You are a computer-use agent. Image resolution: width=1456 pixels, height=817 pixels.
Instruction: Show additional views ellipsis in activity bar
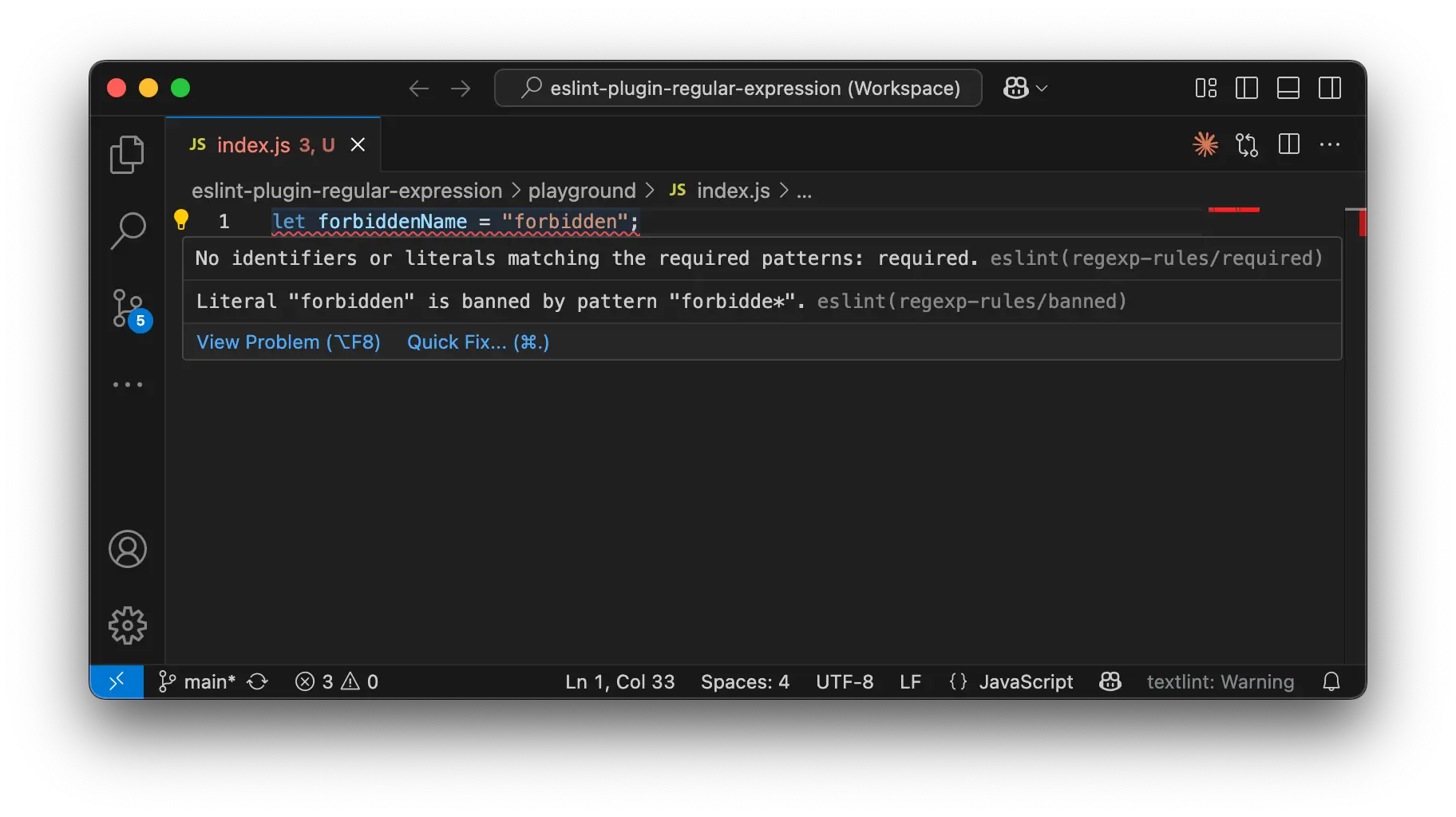point(127,385)
